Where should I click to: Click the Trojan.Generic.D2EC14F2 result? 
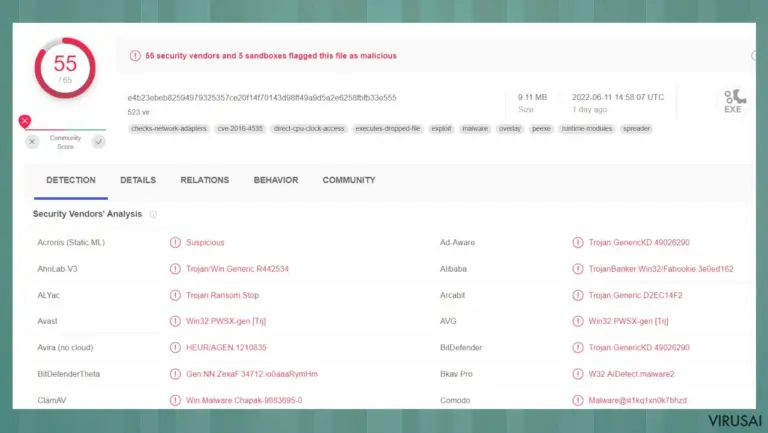[635, 295]
